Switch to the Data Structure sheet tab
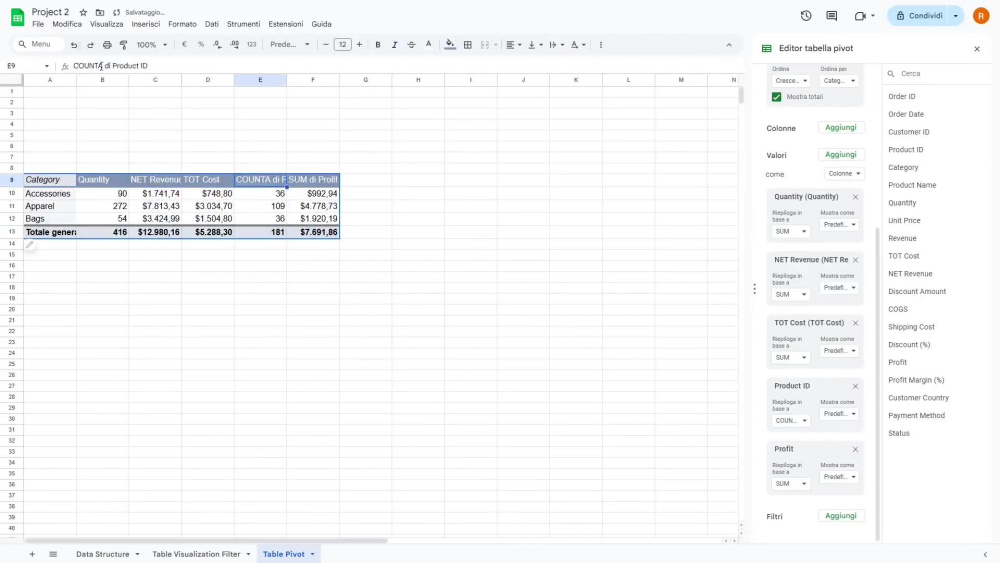Viewport: 1000px width, 563px height. [103, 554]
